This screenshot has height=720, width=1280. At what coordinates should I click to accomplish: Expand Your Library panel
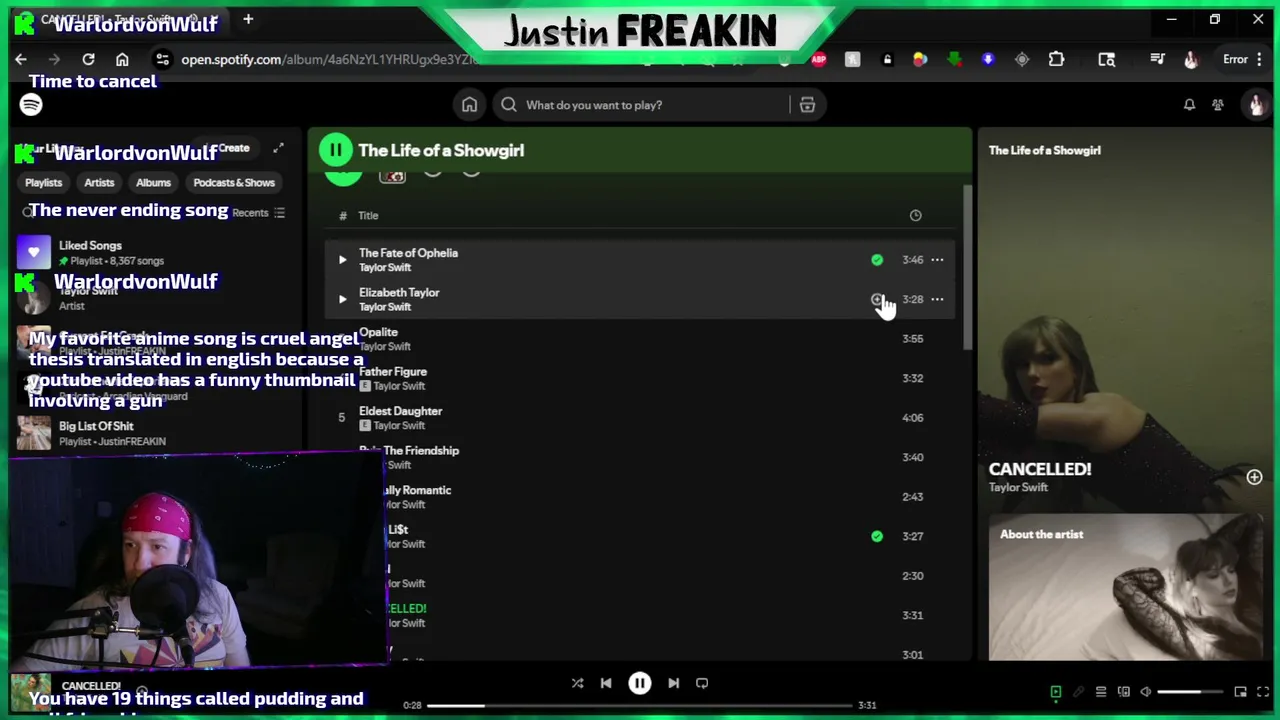pyautogui.click(x=278, y=148)
